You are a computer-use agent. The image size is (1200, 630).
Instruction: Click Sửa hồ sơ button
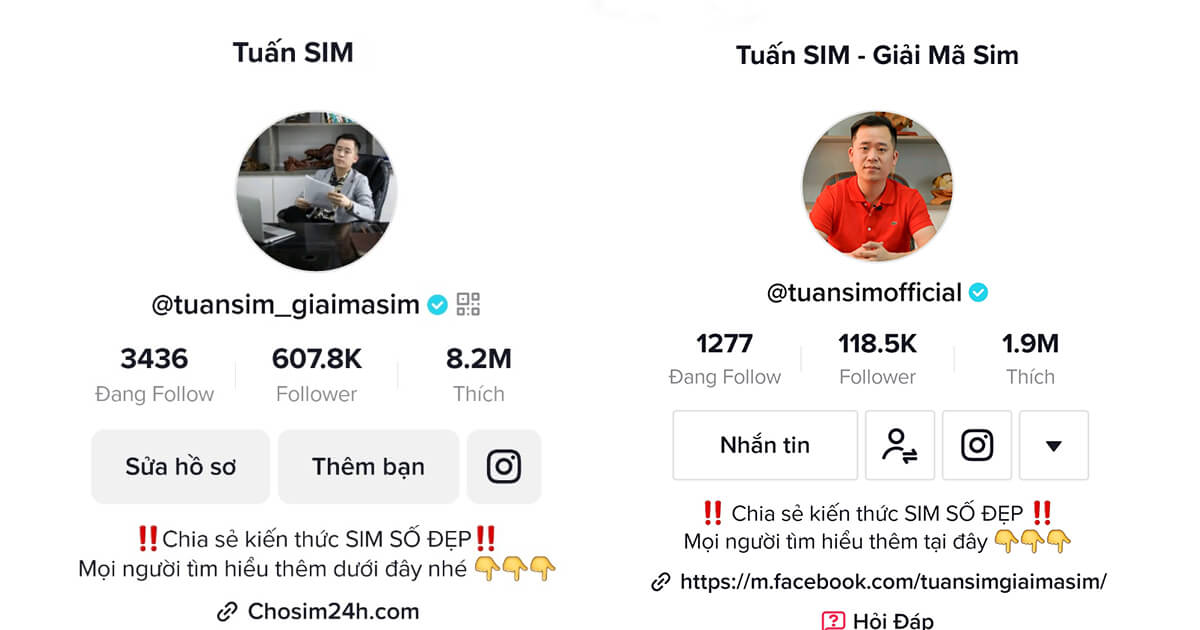point(181,466)
